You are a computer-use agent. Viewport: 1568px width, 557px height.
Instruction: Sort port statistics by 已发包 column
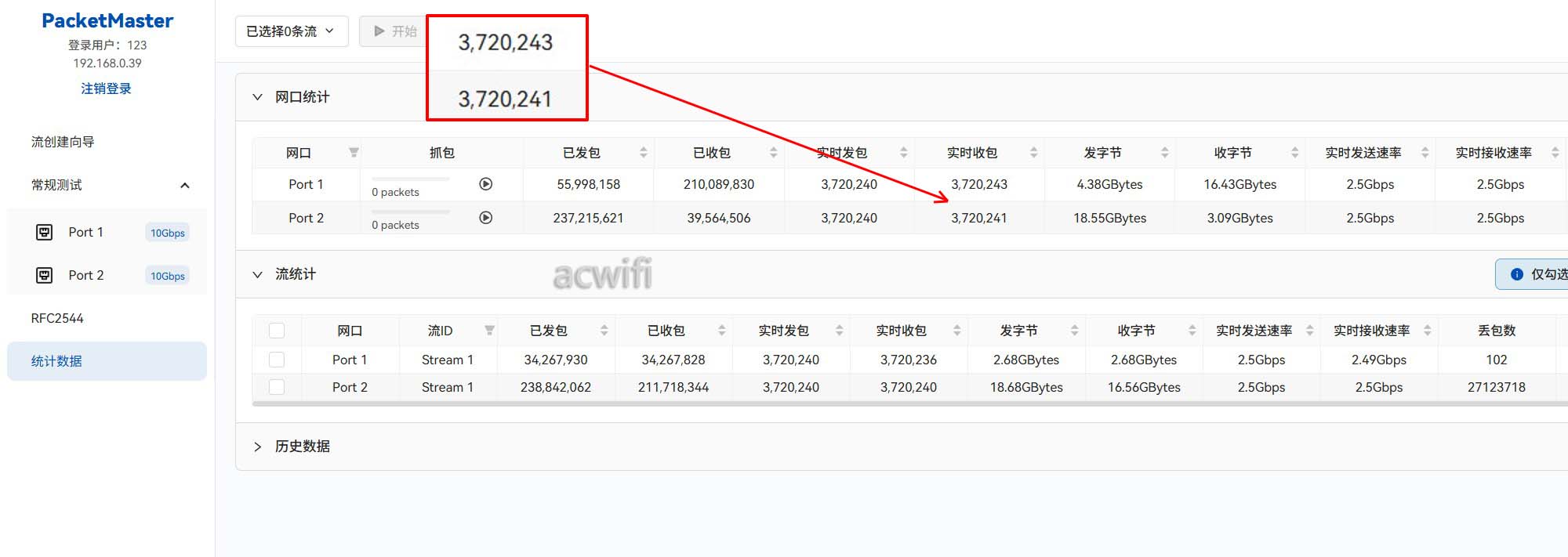tap(643, 153)
